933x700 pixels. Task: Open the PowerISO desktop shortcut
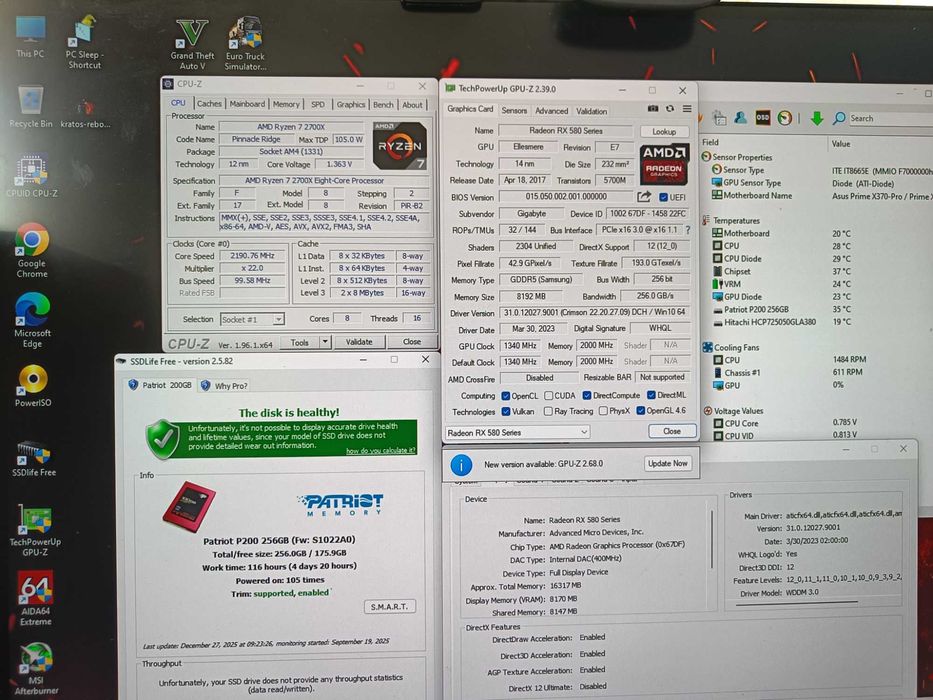pyautogui.click(x=33, y=386)
